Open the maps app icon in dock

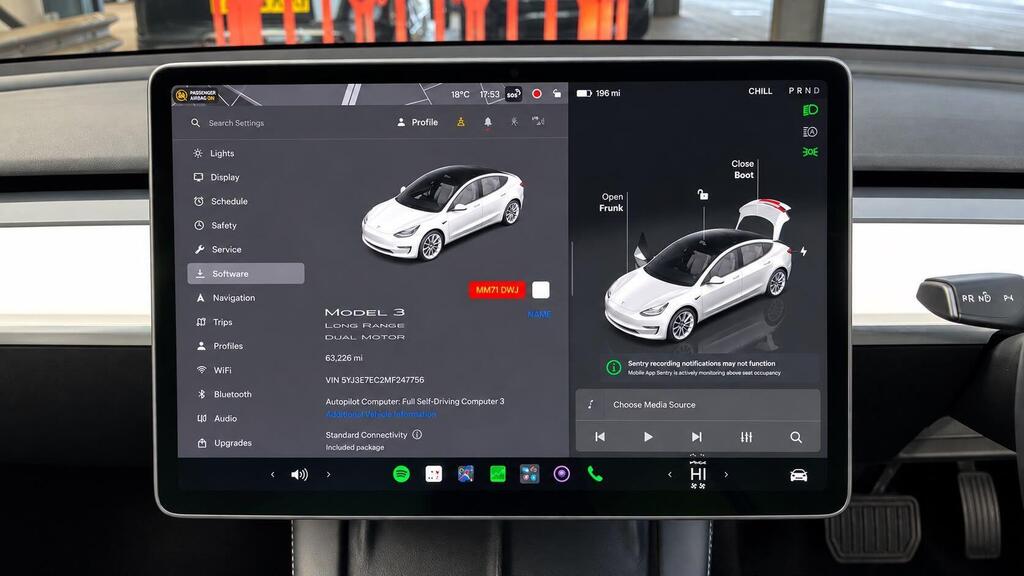tap(466, 474)
